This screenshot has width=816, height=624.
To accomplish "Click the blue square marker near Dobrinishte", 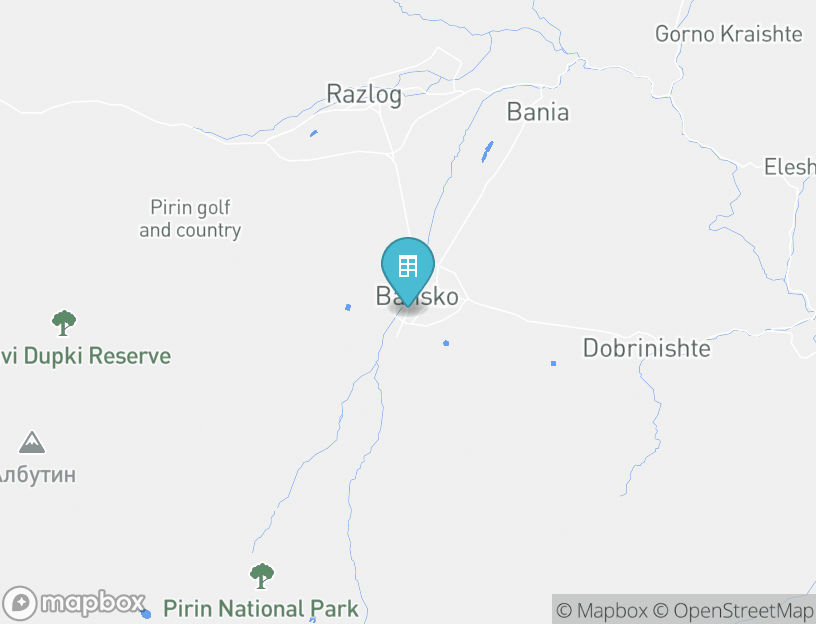I will pos(553,363).
